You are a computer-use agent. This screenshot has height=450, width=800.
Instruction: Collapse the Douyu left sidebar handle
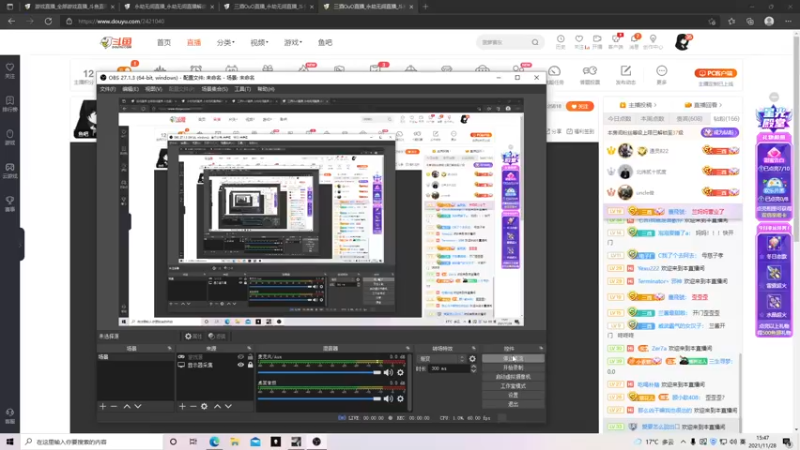pos(21,245)
